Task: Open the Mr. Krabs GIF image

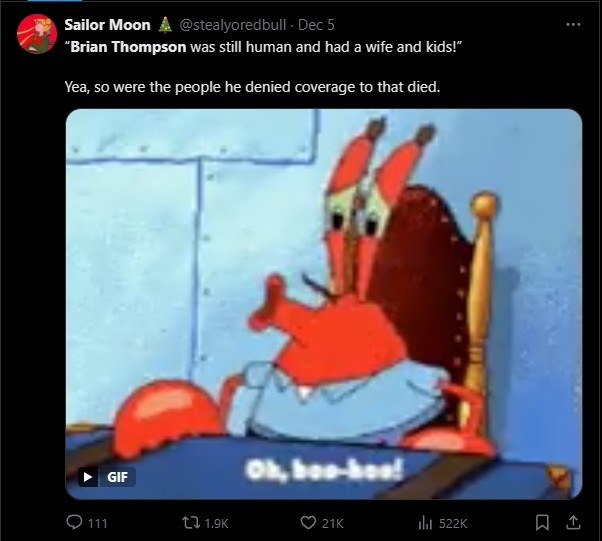Action: tap(324, 304)
